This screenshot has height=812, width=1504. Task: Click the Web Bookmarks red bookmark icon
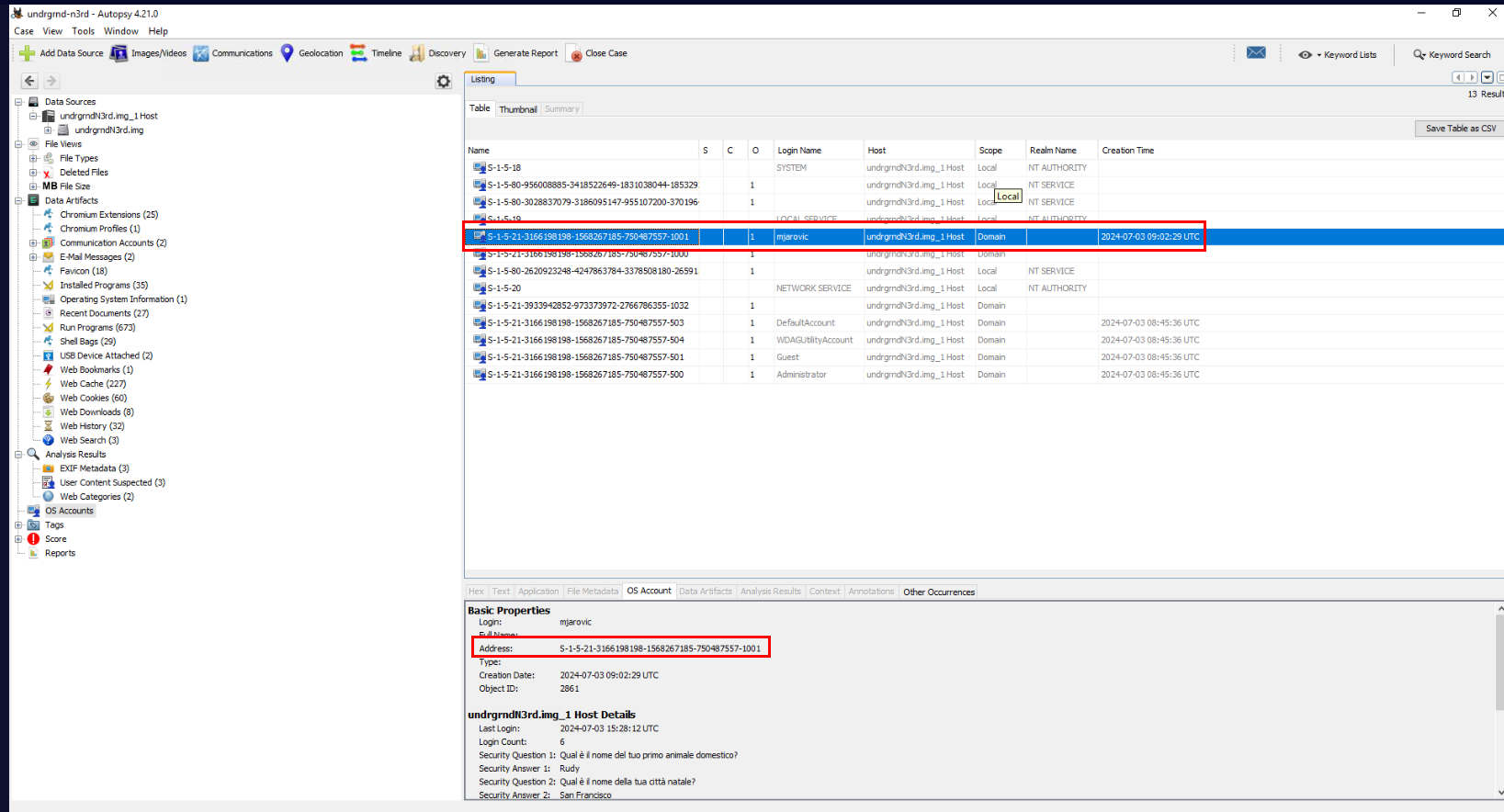click(49, 369)
